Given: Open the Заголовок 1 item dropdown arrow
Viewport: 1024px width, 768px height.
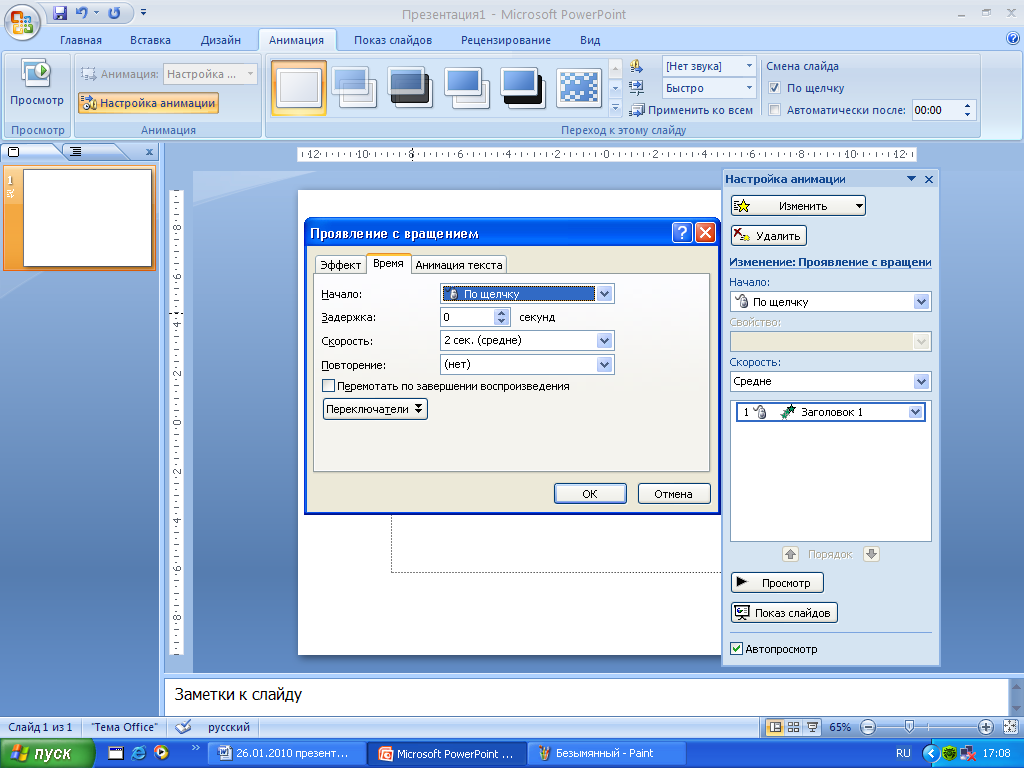Looking at the screenshot, I should [x=915, y=412].
